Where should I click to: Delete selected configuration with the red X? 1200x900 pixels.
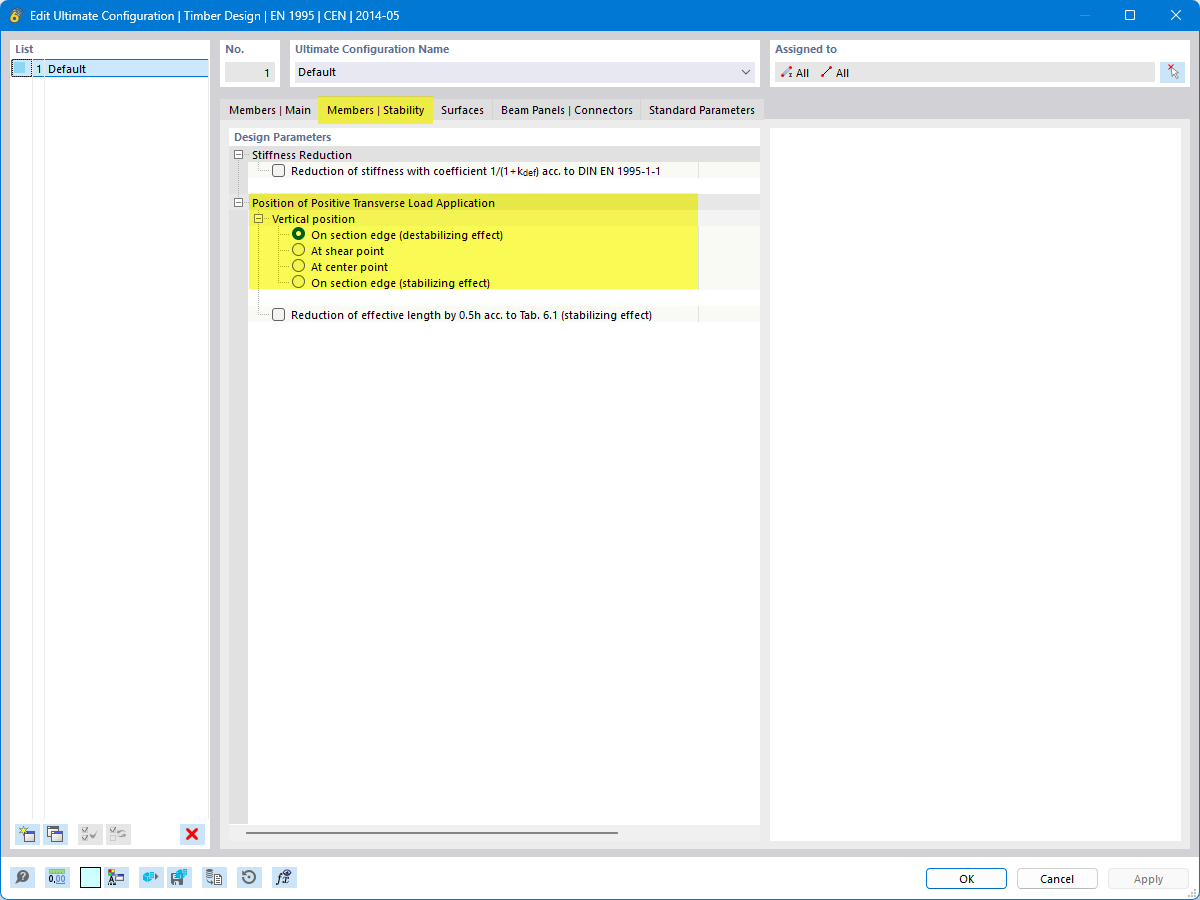(x=192, y=834)
